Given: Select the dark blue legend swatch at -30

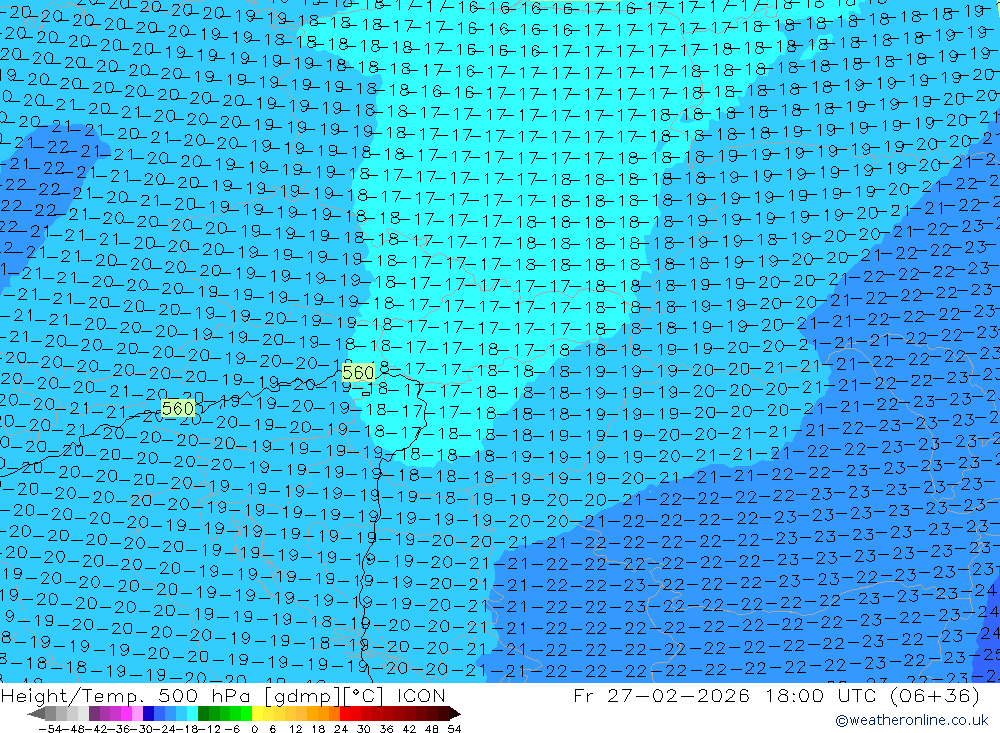Looking at the screenshot, I should 148,714.
